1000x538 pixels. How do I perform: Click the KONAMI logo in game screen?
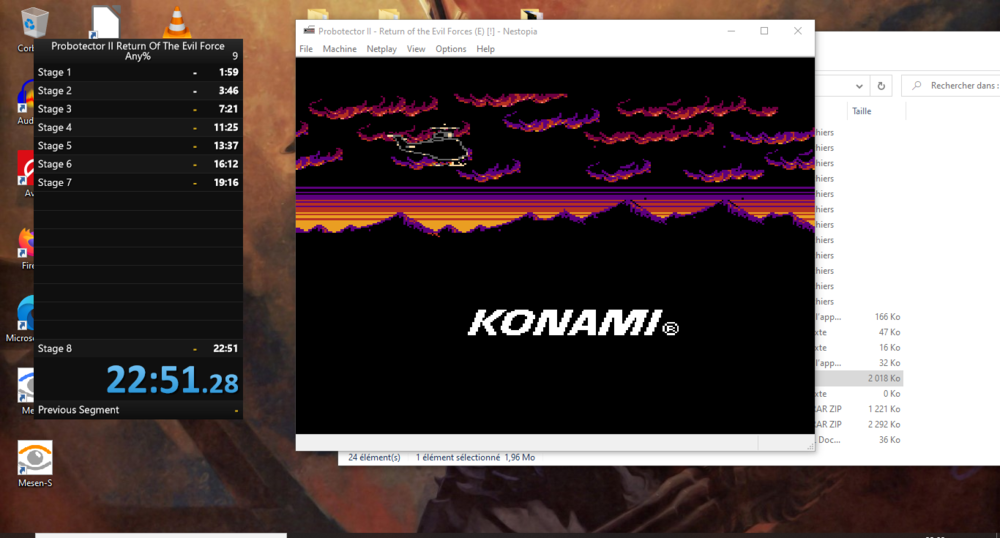[573, 323]
